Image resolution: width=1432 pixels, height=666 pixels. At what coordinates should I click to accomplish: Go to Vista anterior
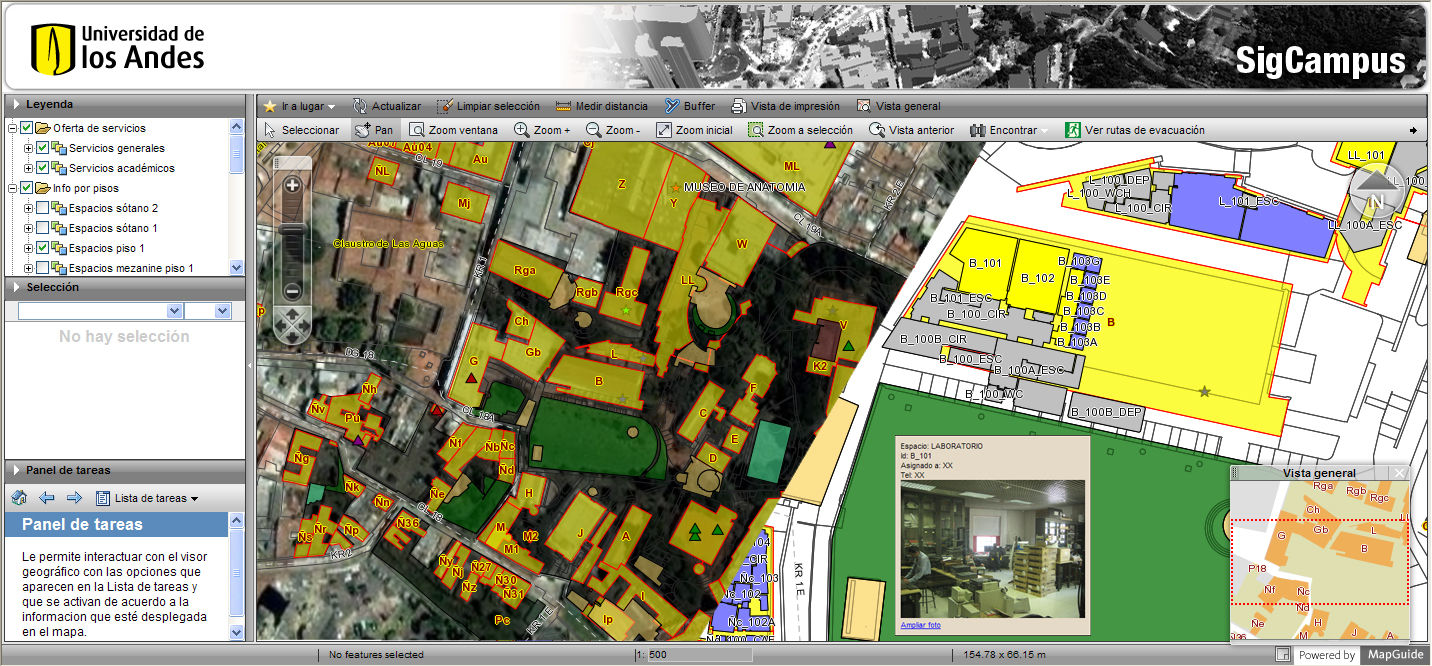coord(911,130)
